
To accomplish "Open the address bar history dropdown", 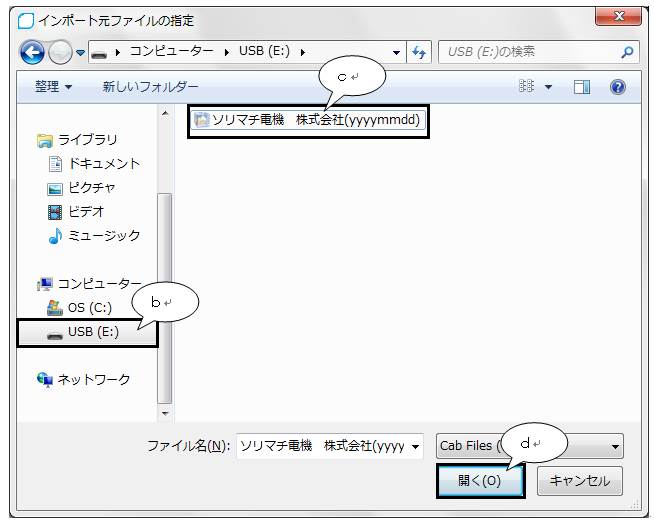I will click(397, 53).
